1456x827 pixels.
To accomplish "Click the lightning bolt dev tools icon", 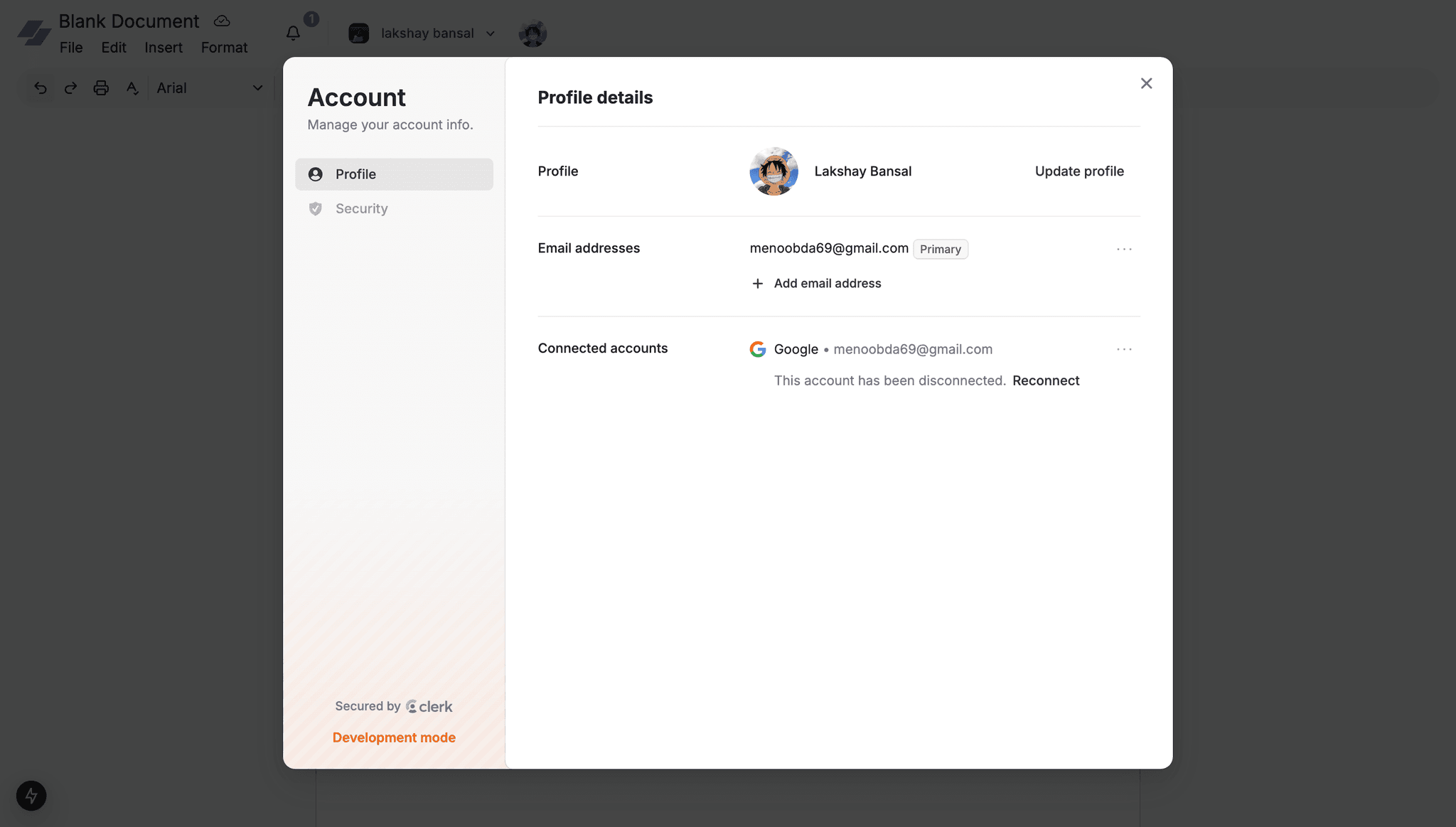I will pyautogui.click(x=31, y=796).
